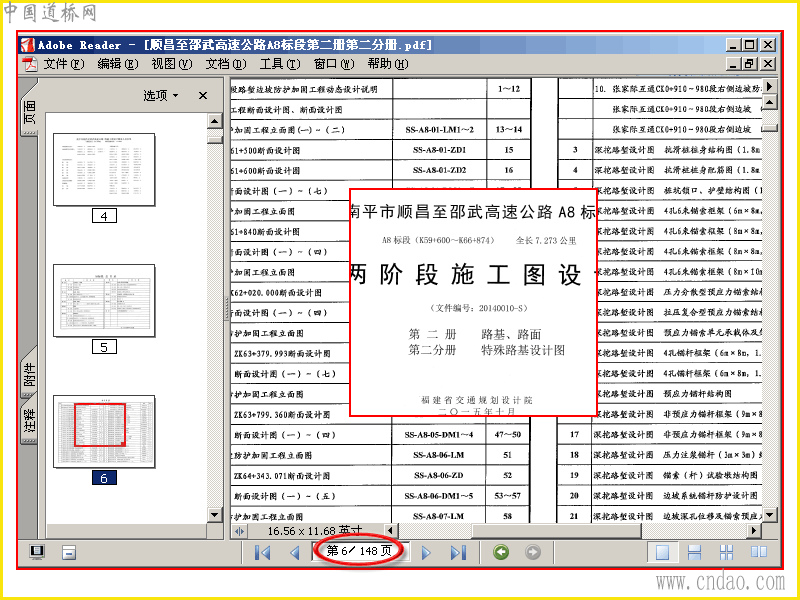Click full screen monitor icon in status bar
Screen dimensions: 800x600
37,552
